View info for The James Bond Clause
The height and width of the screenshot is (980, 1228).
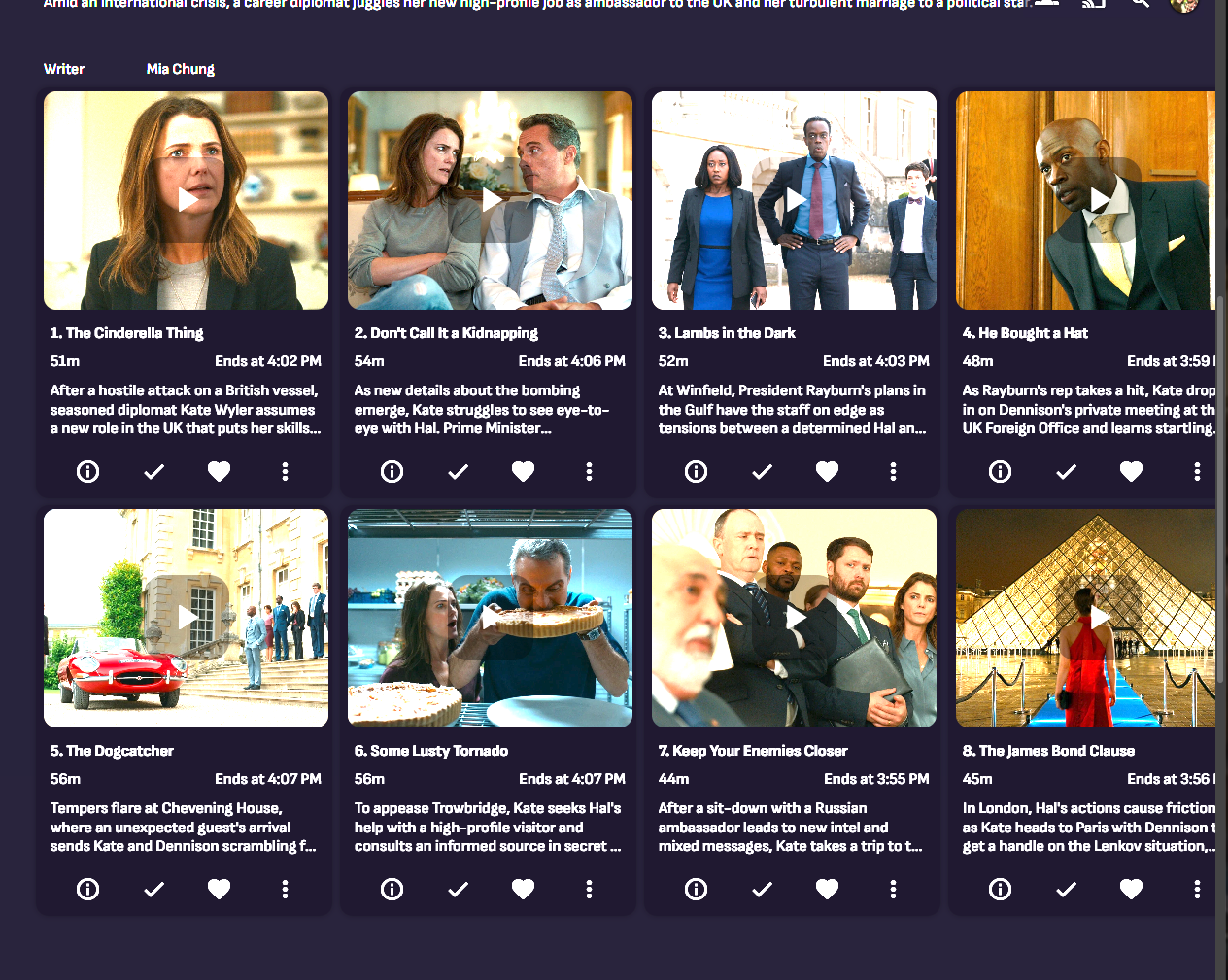(x=1001, y=890)
